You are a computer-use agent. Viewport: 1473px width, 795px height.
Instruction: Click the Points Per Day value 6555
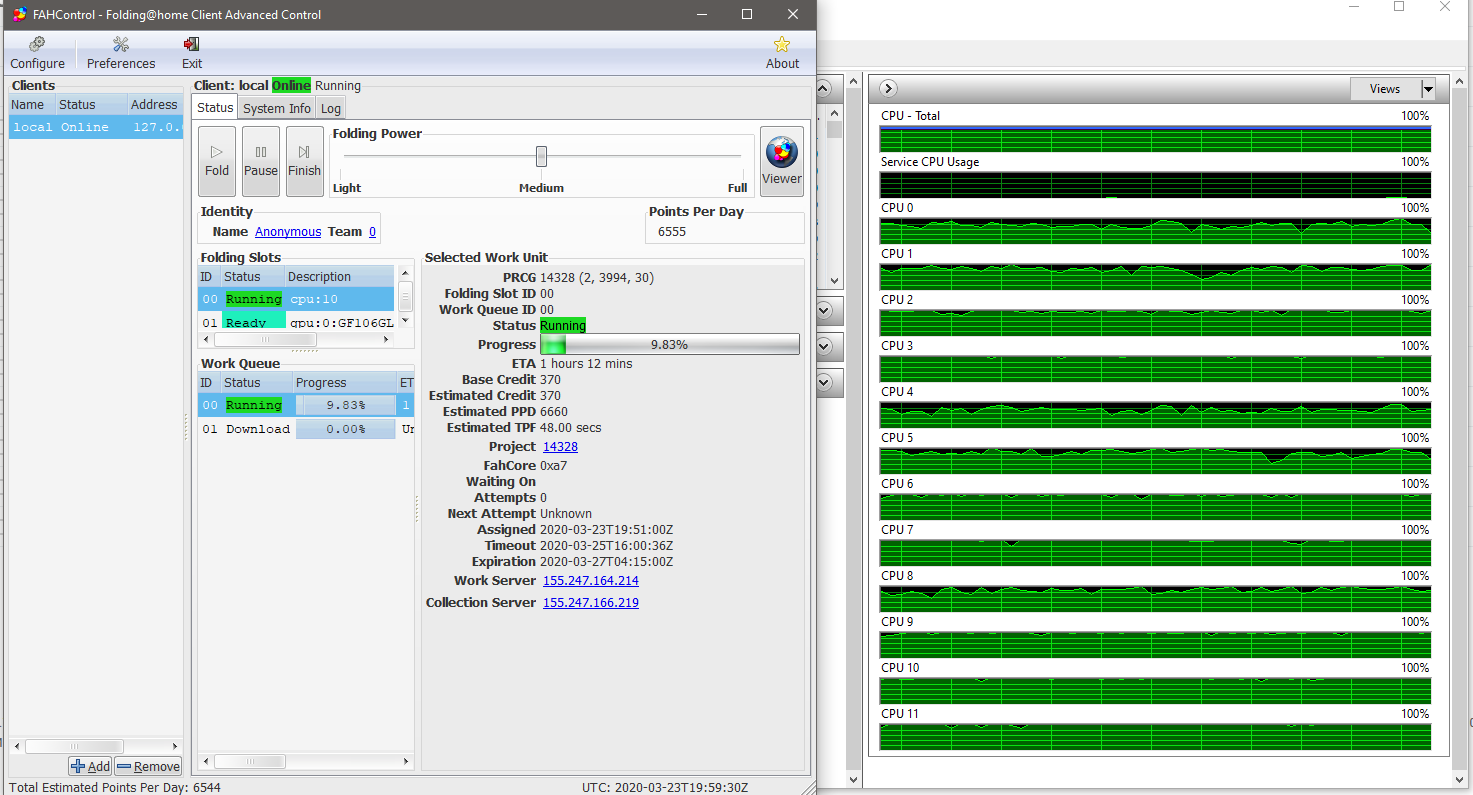pos(673,231)
